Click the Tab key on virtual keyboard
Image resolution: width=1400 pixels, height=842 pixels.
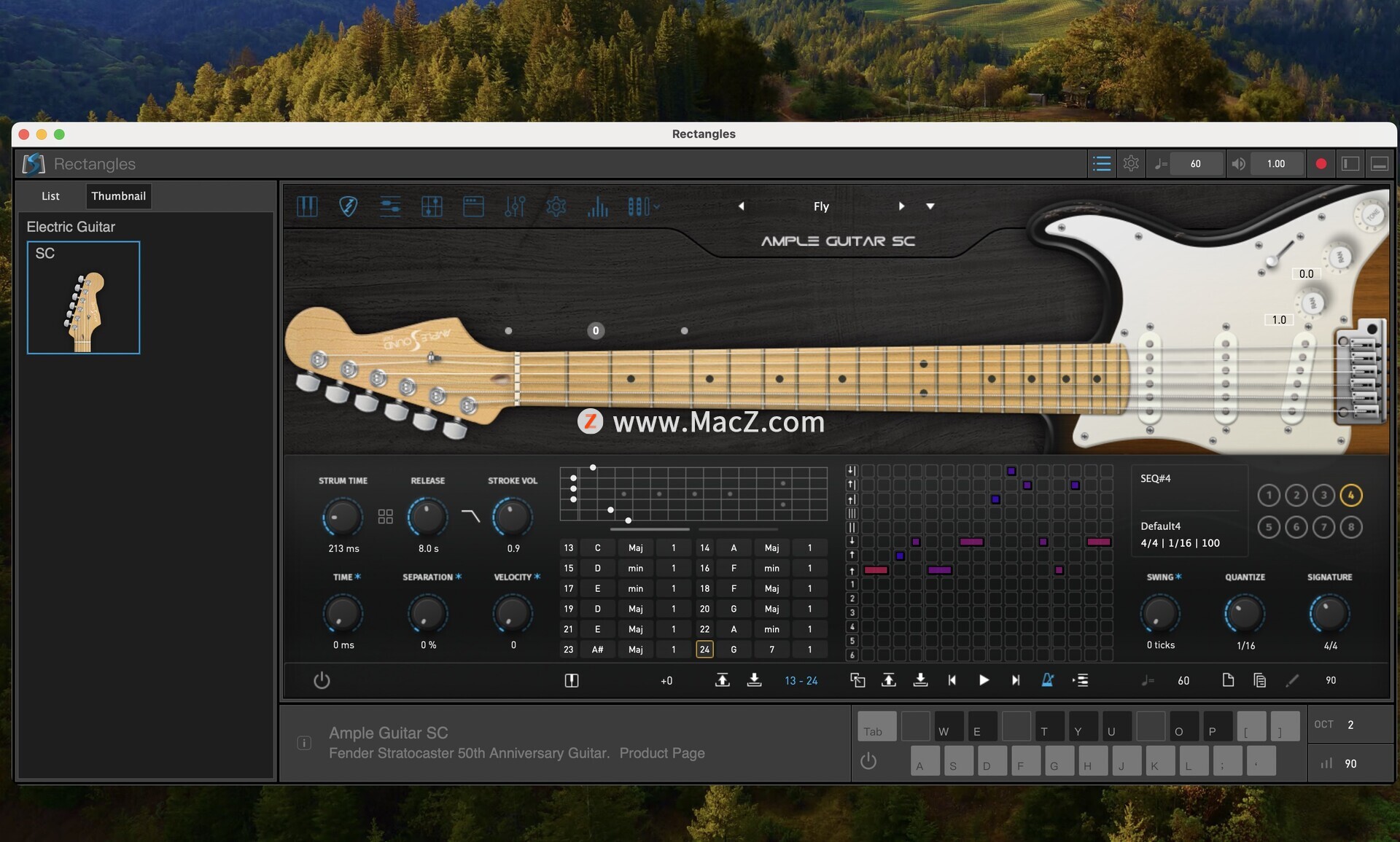876,726
